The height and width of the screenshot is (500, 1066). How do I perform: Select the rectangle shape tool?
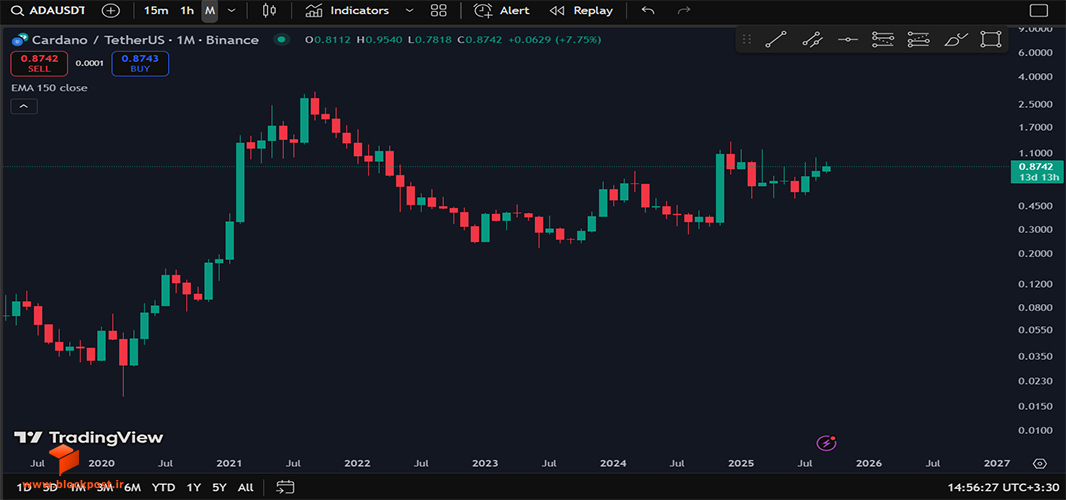(991, 39)
